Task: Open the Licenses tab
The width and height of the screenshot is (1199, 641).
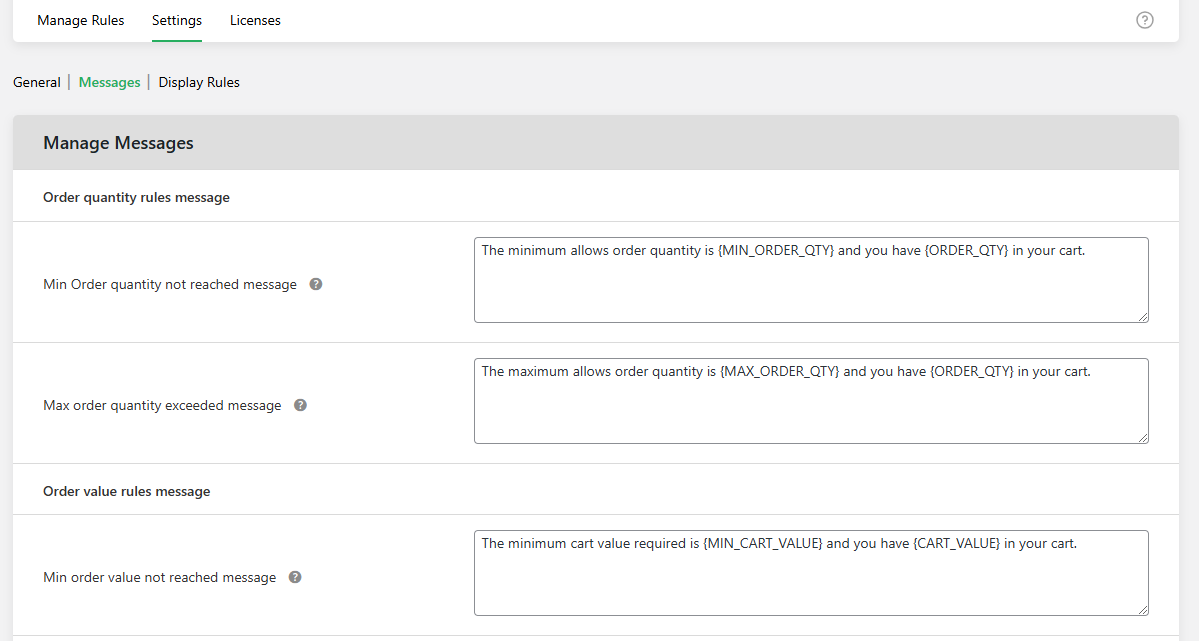Action: [255, 20]
